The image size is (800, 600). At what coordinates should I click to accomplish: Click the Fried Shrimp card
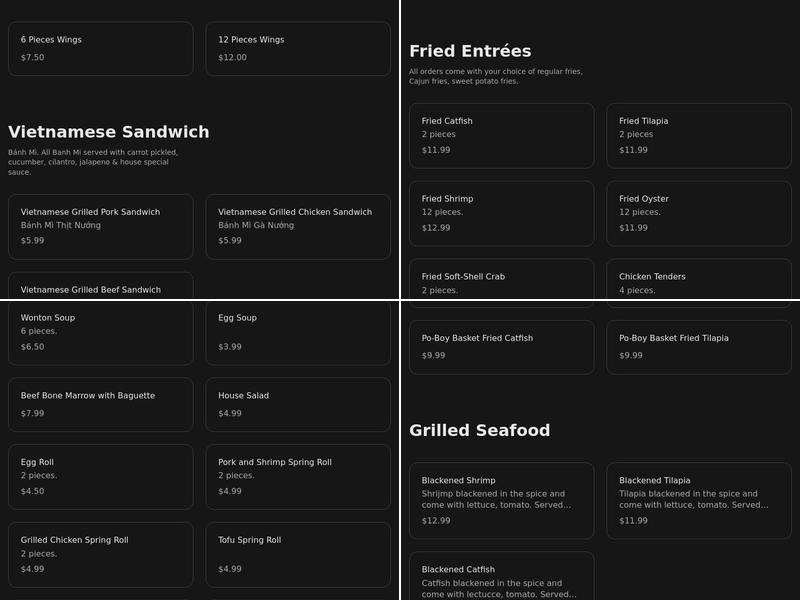coord(501,213)
